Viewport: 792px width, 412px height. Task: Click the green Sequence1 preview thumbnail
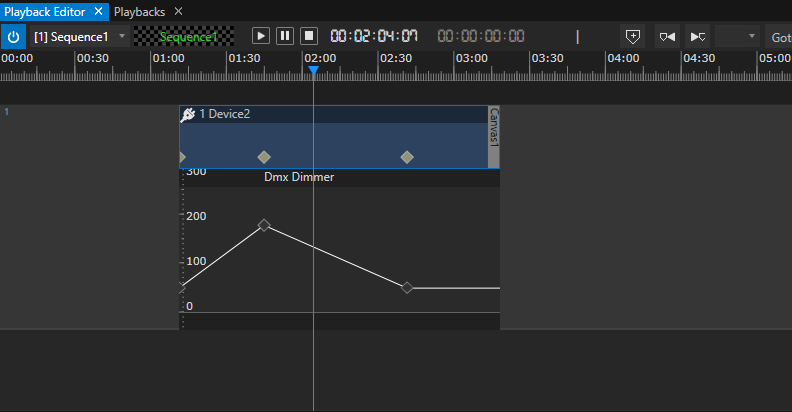184,36
